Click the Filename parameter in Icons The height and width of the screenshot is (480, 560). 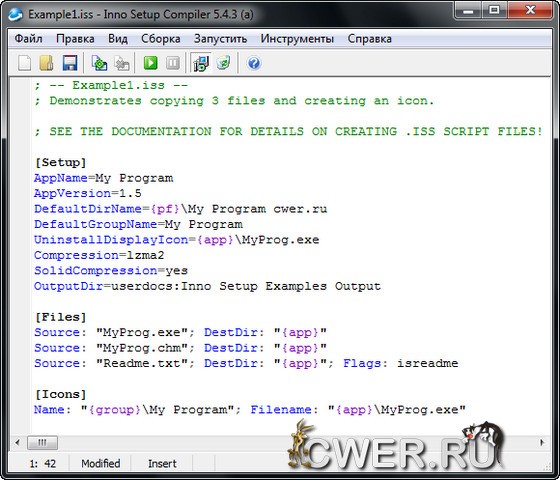click(x=281, y=410)
